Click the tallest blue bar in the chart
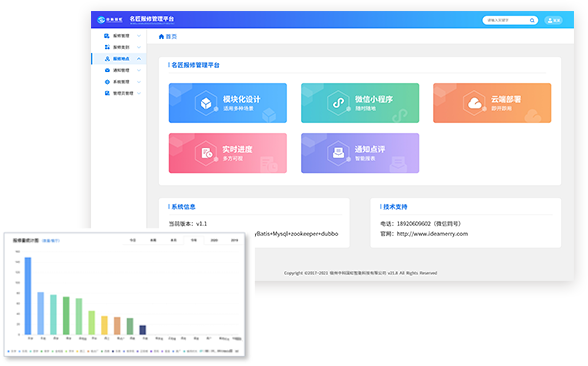Image resolution: width=588 pixels, height=366 pixels. (28, 296)
